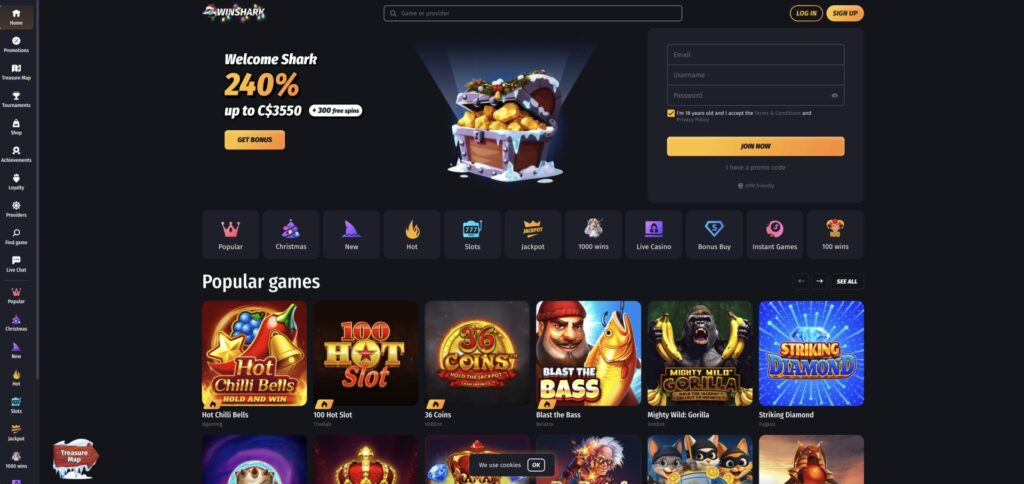
Task: Go to next popular games with the right arrow
Action: 820,282
